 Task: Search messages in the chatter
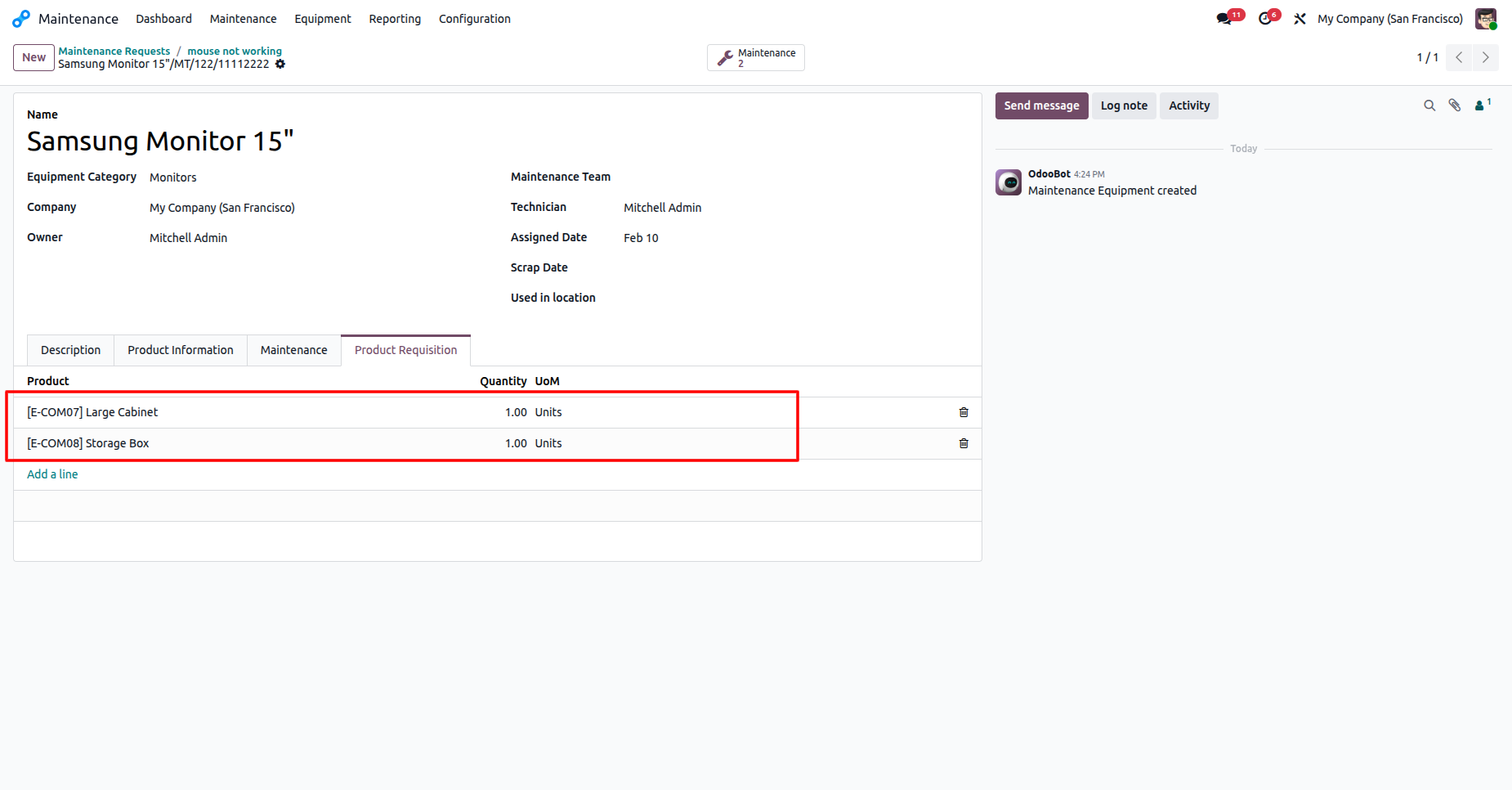coord(1429,105)
